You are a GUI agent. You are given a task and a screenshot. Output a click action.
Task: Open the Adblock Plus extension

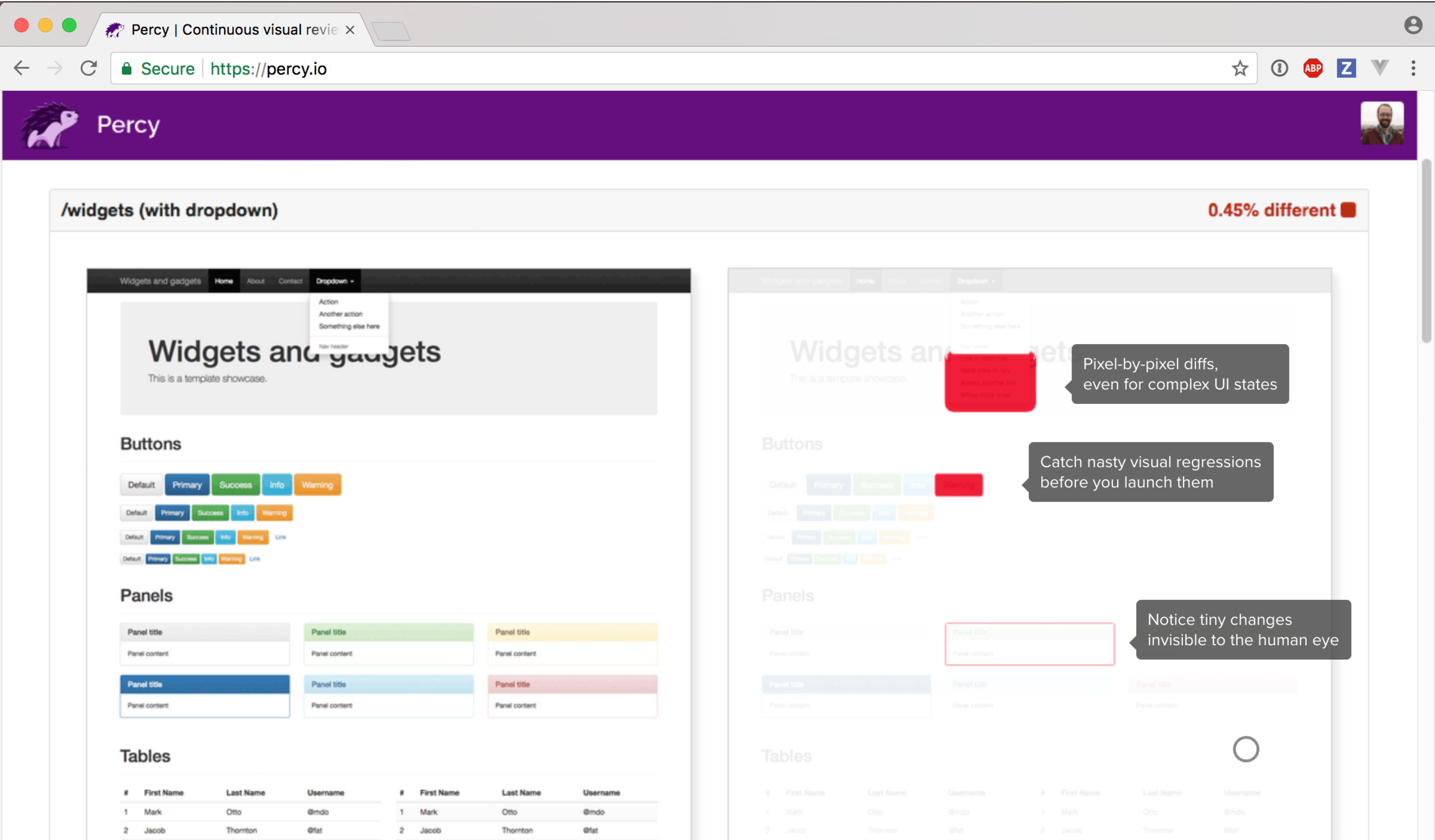pyautogui.click(x=1312, y=68)
